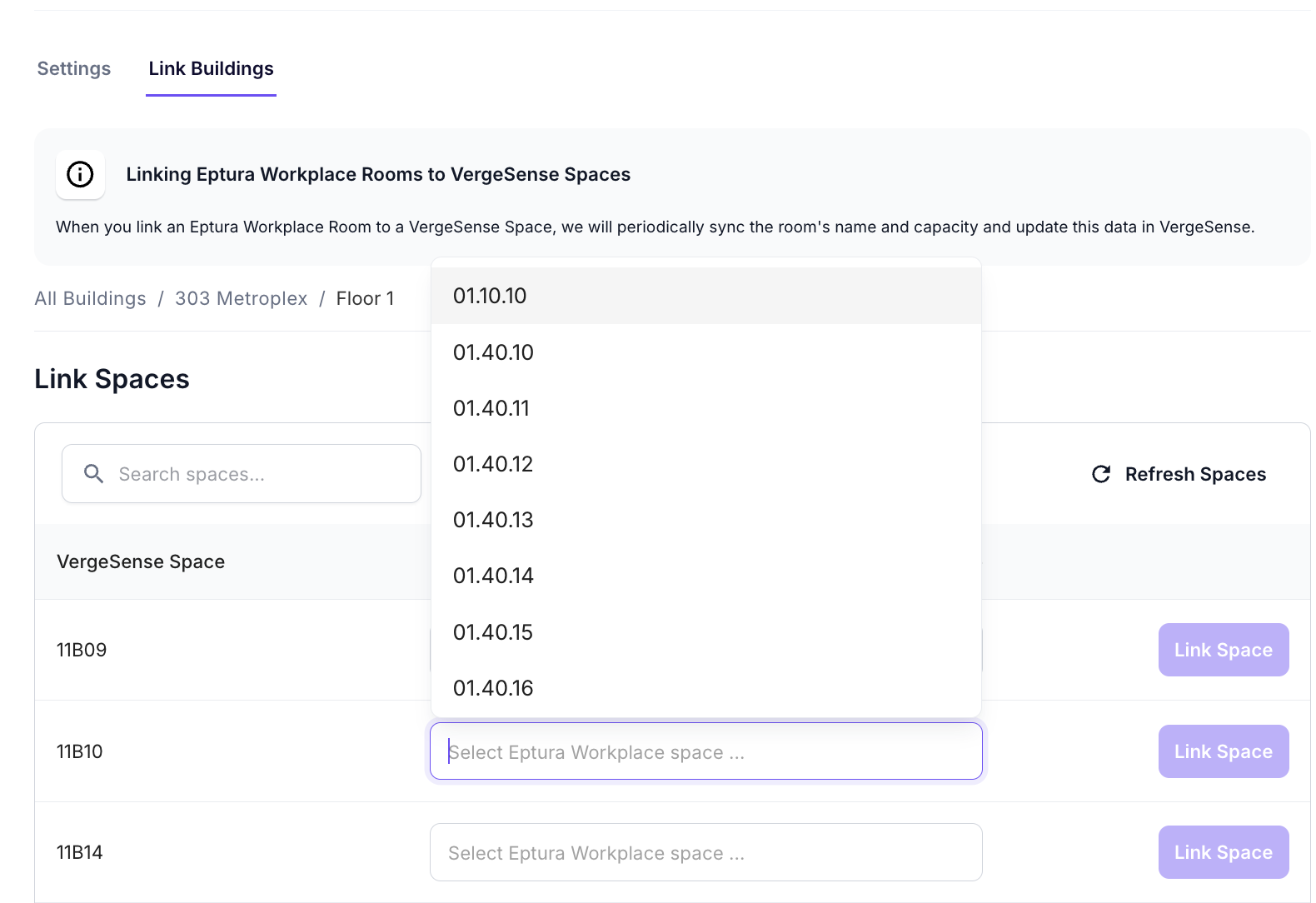
Task: Click the 11B10 Eptura Workplace space combo box
Action: pyautogui.click(x=706, y=751)
